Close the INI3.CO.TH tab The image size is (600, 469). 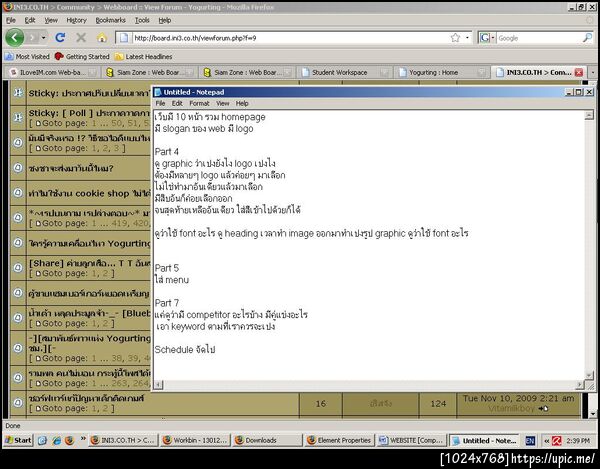(579, 72)
